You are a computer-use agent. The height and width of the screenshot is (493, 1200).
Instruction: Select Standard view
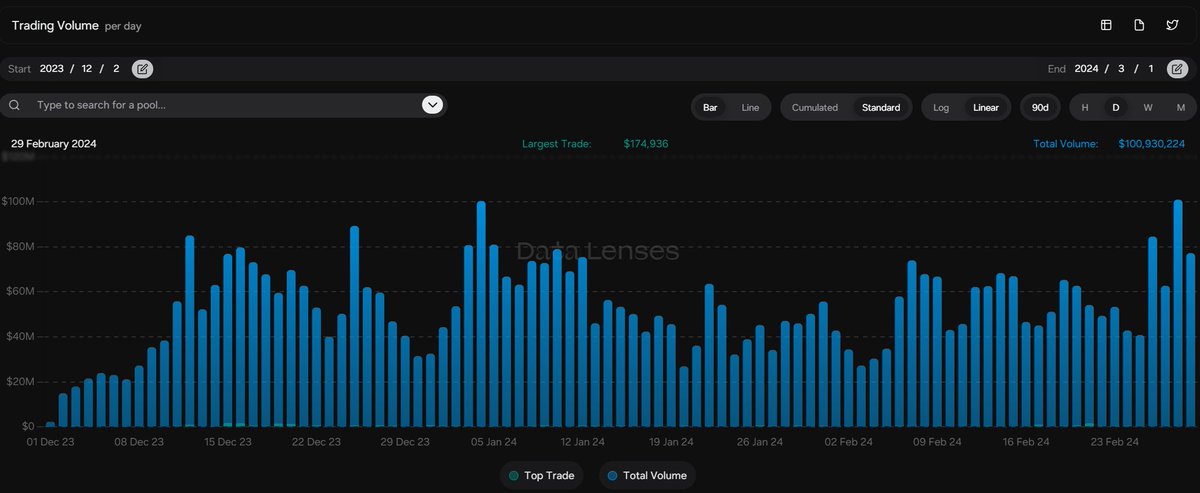pos(881,107)
